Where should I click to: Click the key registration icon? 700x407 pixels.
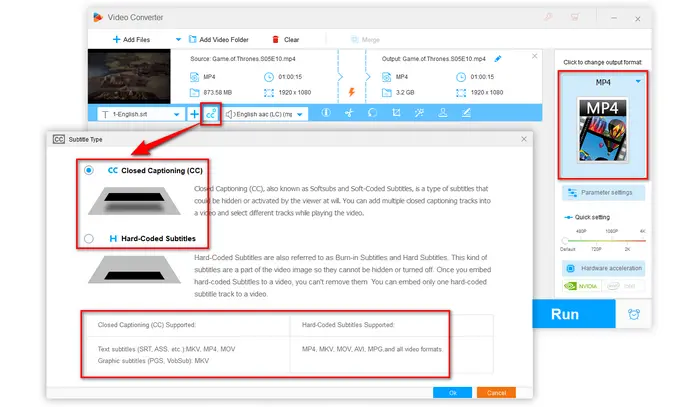click(x=548, y=17)
